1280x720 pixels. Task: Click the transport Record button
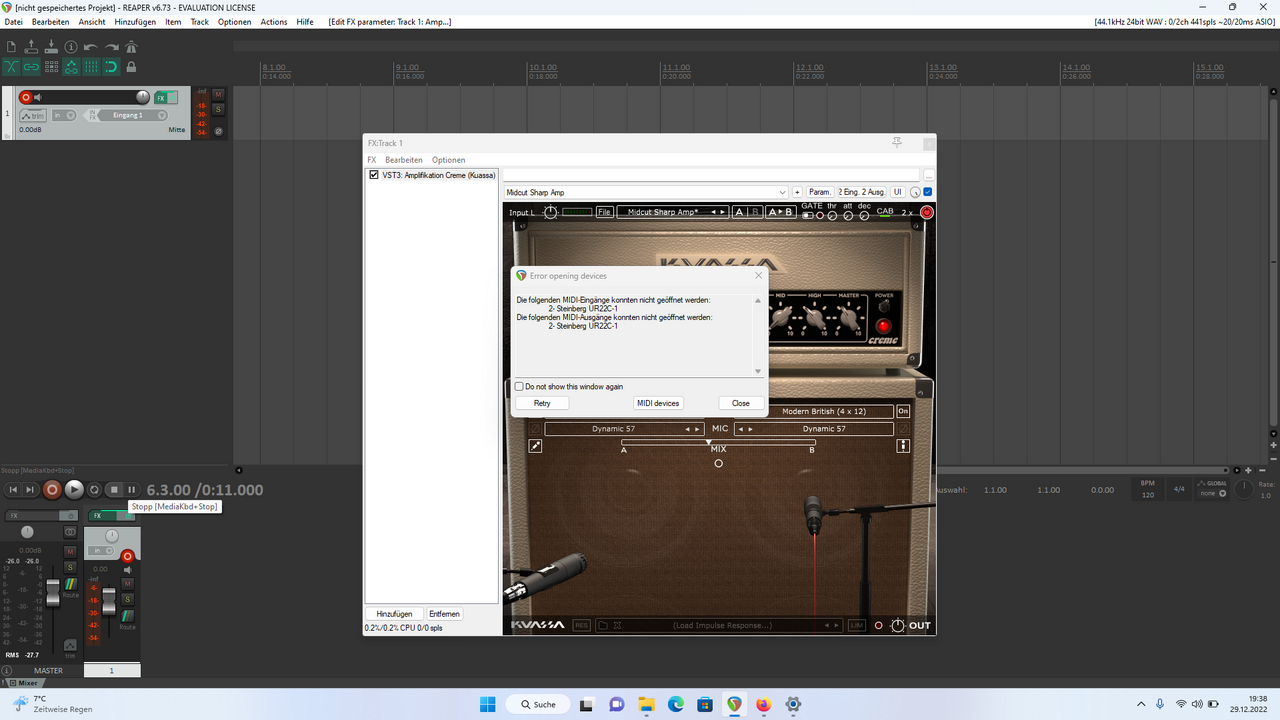tap(52, 490)
